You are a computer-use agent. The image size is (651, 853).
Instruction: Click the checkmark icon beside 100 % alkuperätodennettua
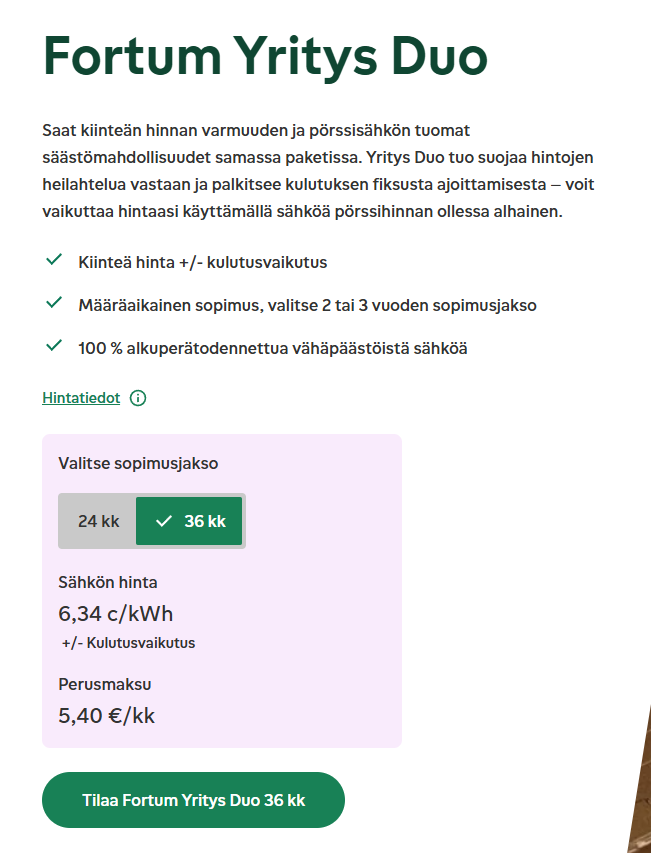[x=54, y=347]
